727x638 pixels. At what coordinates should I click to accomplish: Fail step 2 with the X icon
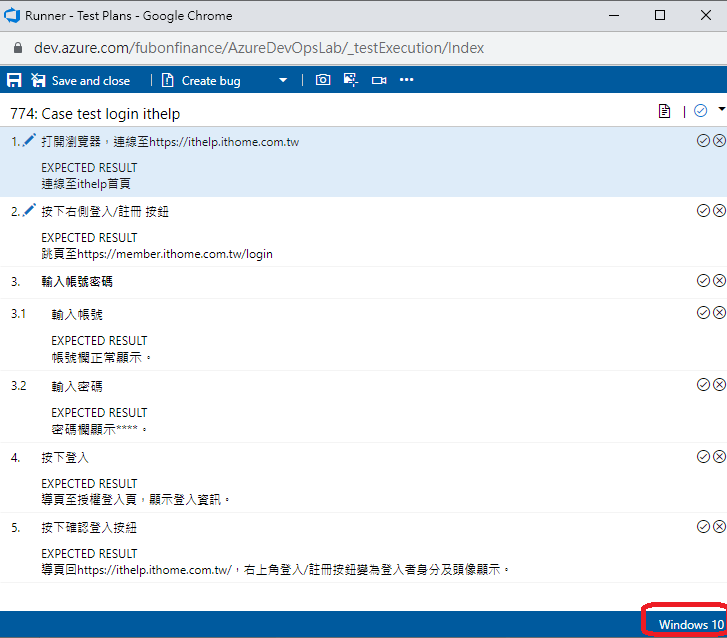(x=719, y=211)
